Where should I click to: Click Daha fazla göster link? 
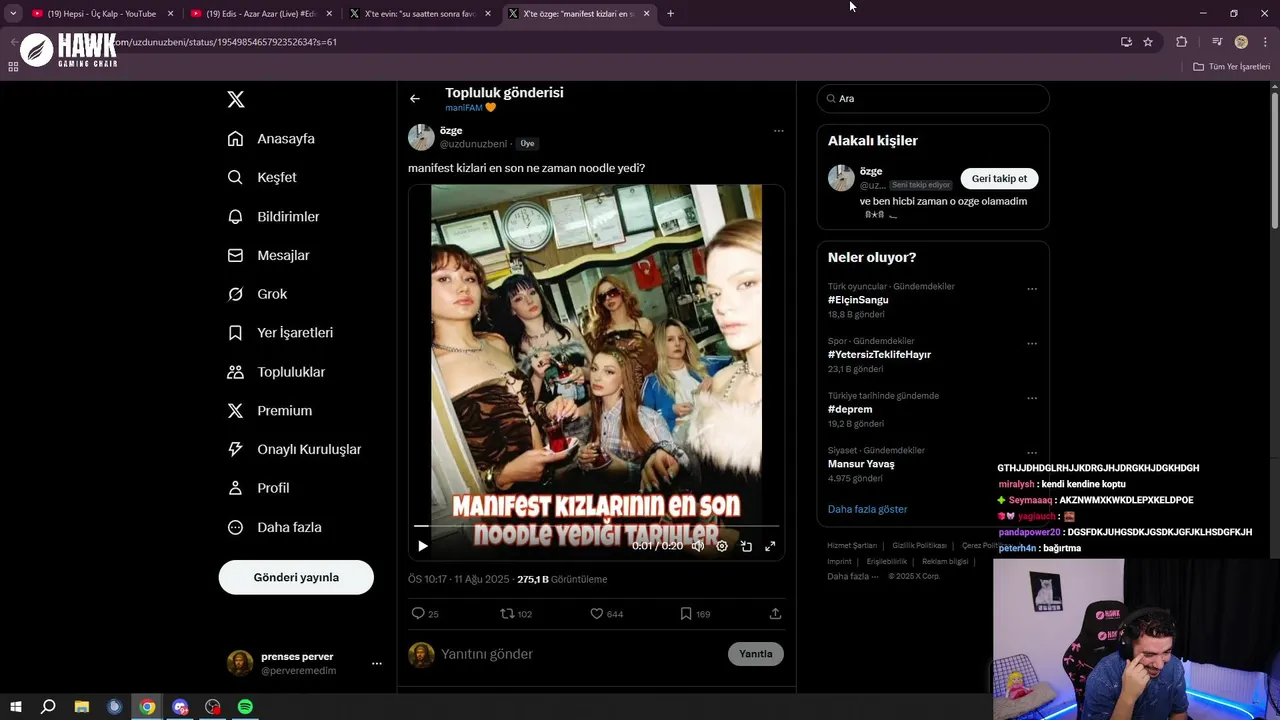coord(867,509)
